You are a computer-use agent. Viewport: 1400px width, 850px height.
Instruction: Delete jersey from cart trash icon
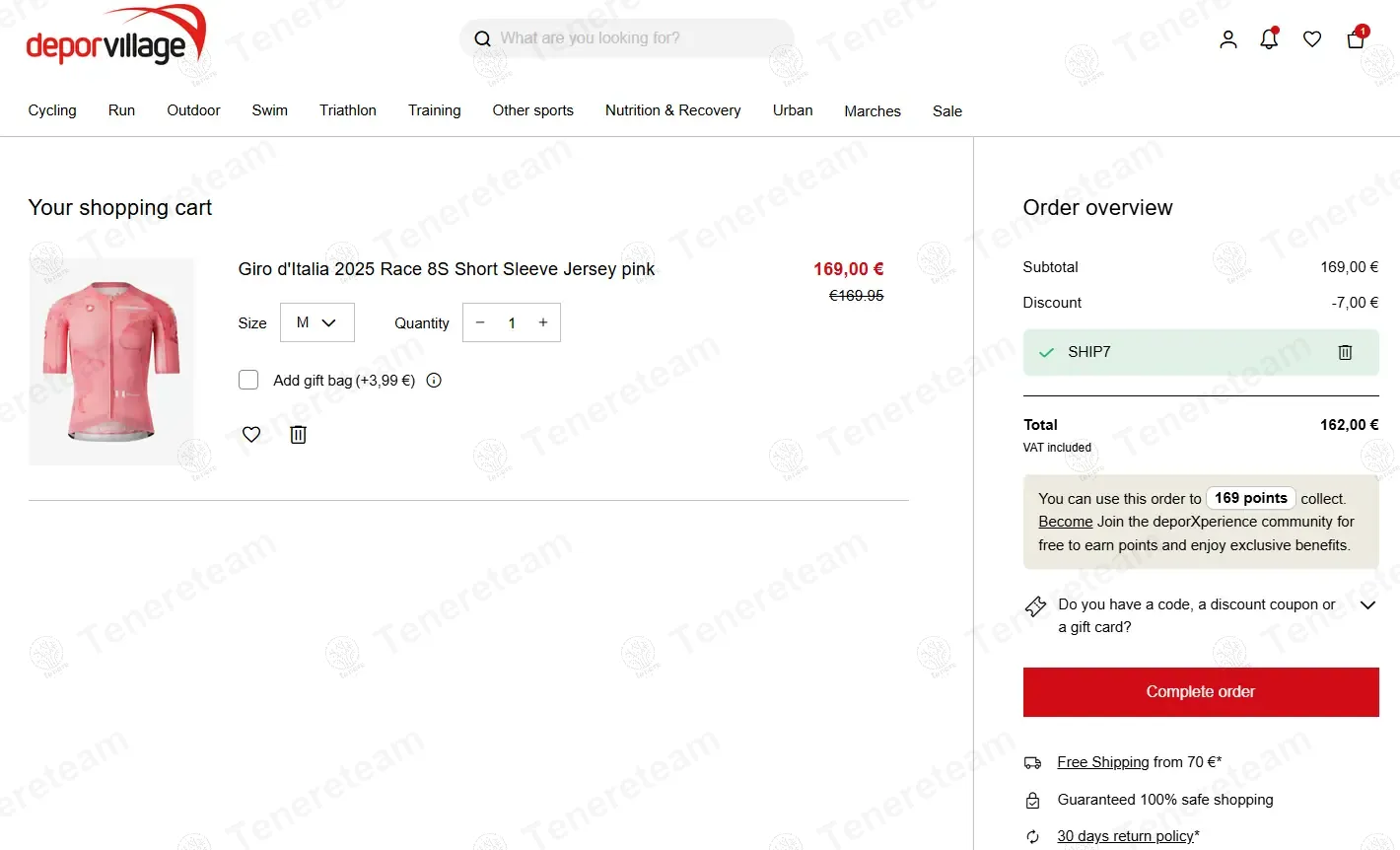(298, 434)
